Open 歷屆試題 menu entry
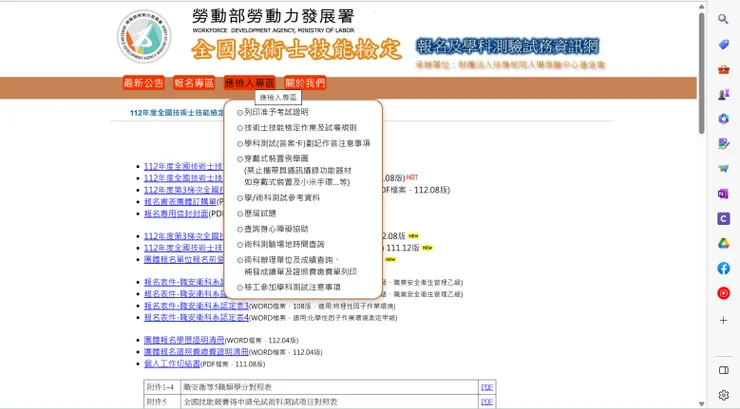 (260, 213)
